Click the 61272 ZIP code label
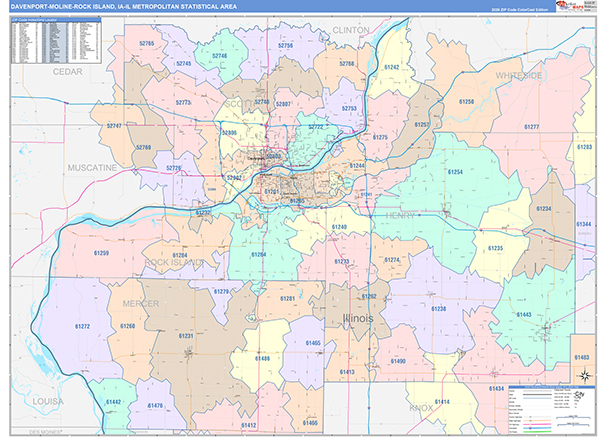 (83, 326)
